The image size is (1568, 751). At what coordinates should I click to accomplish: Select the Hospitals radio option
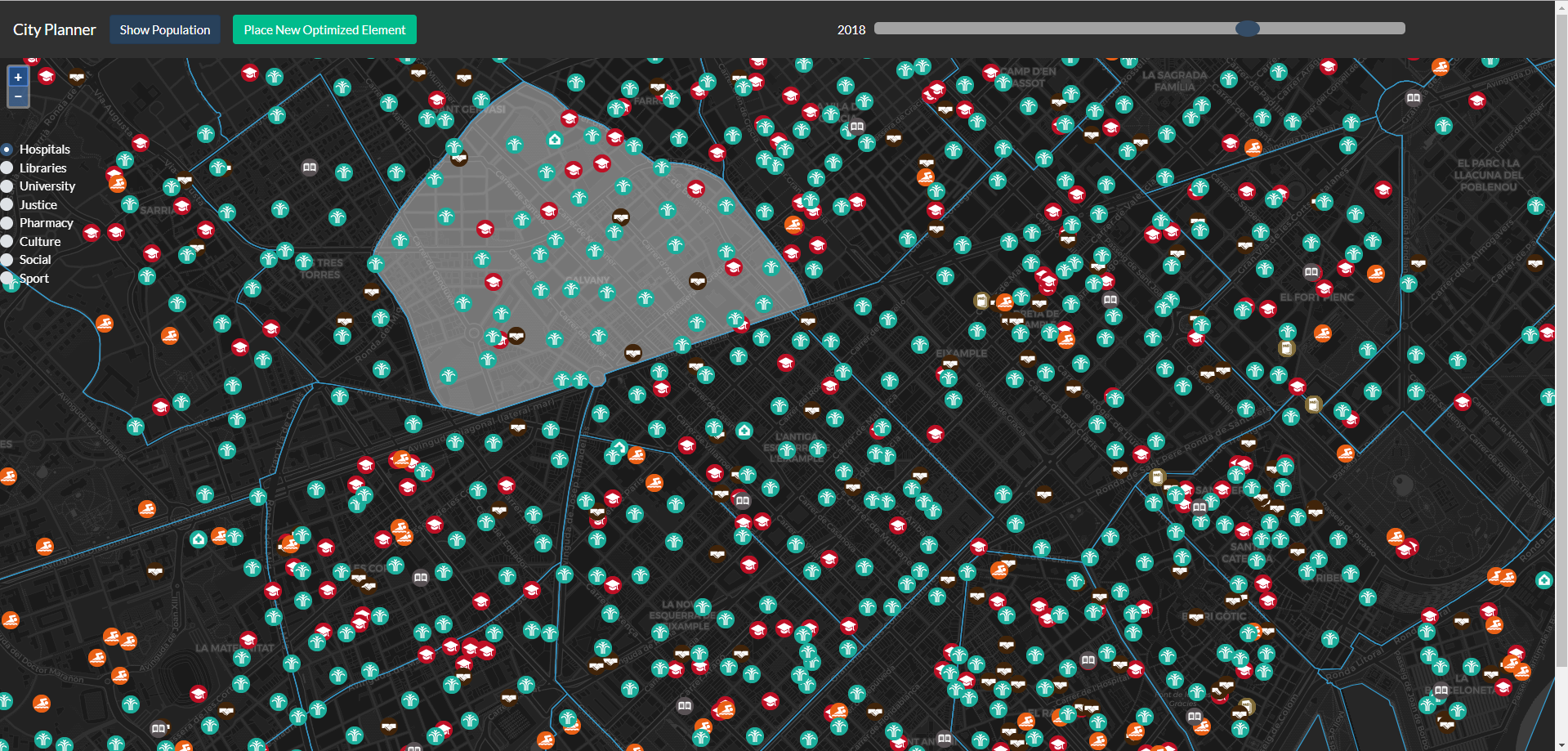tap(7, 150)
